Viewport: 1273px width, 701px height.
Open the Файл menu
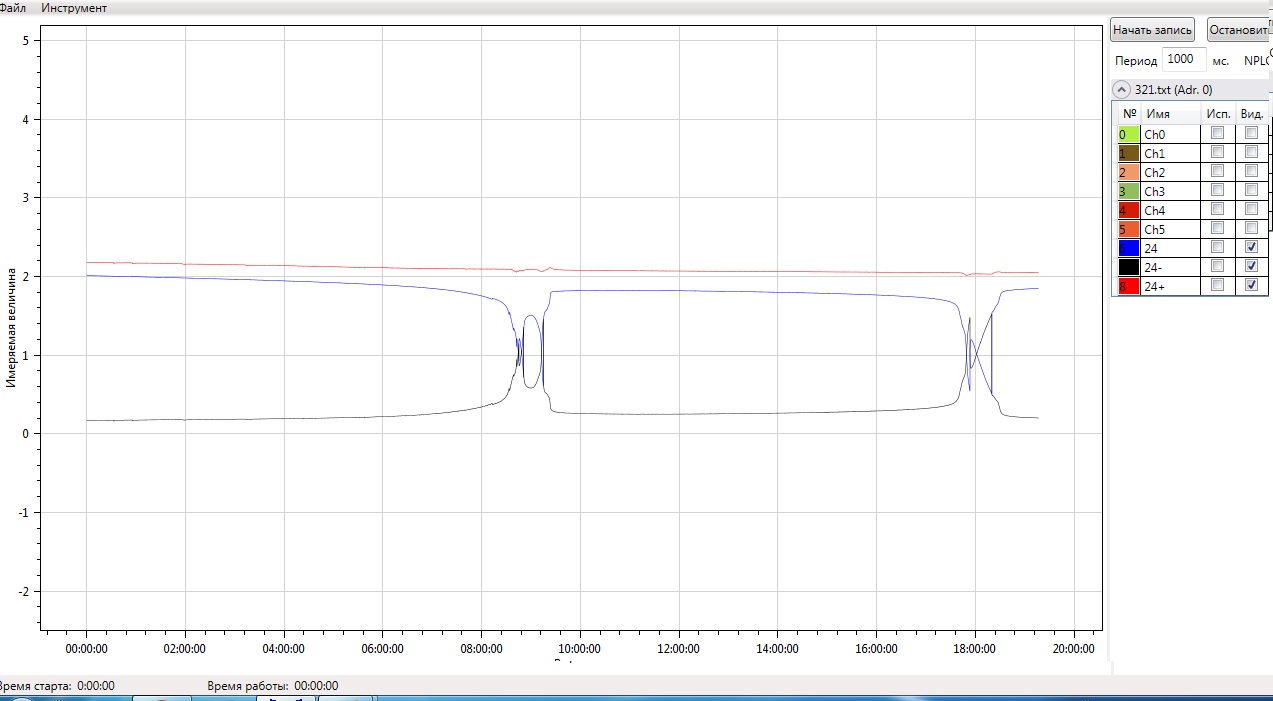pyautogui.click(x=12, y=8)
